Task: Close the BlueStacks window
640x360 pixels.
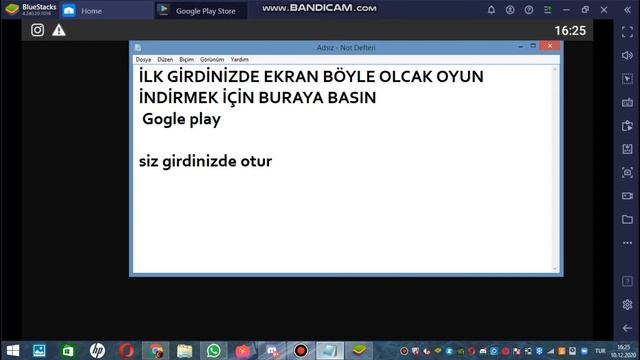Action: tap(604, 10)
